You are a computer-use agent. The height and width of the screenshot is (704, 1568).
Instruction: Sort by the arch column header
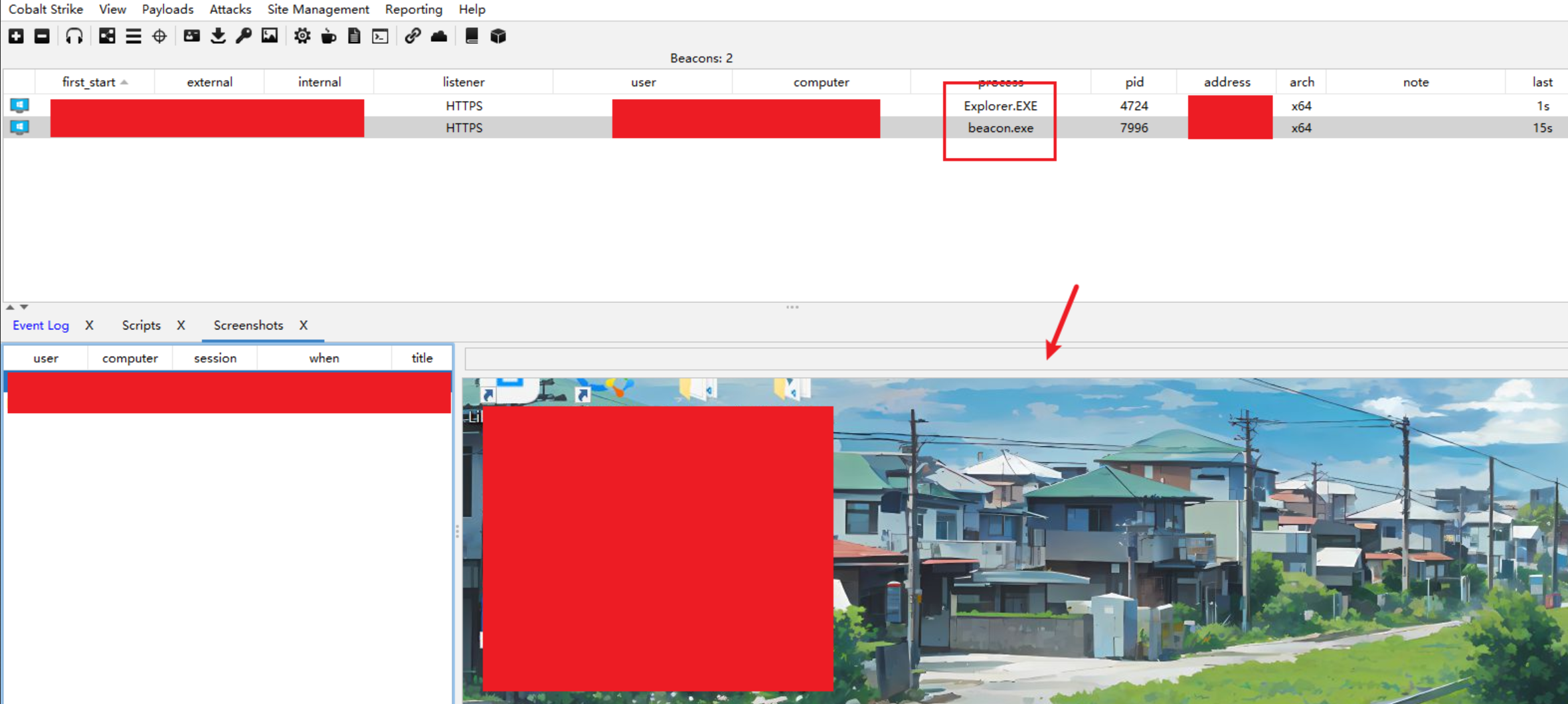click(1302, 82)
